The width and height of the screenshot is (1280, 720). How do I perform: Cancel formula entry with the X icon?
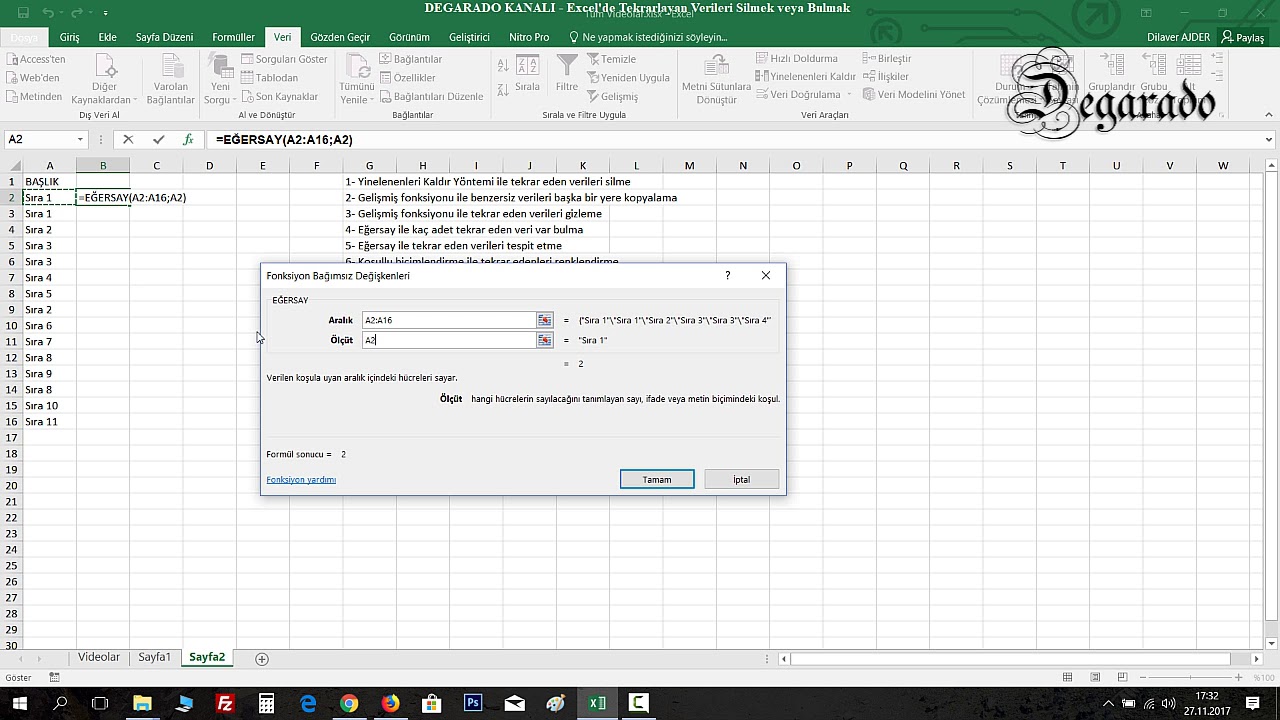click(x=129, y=140)
